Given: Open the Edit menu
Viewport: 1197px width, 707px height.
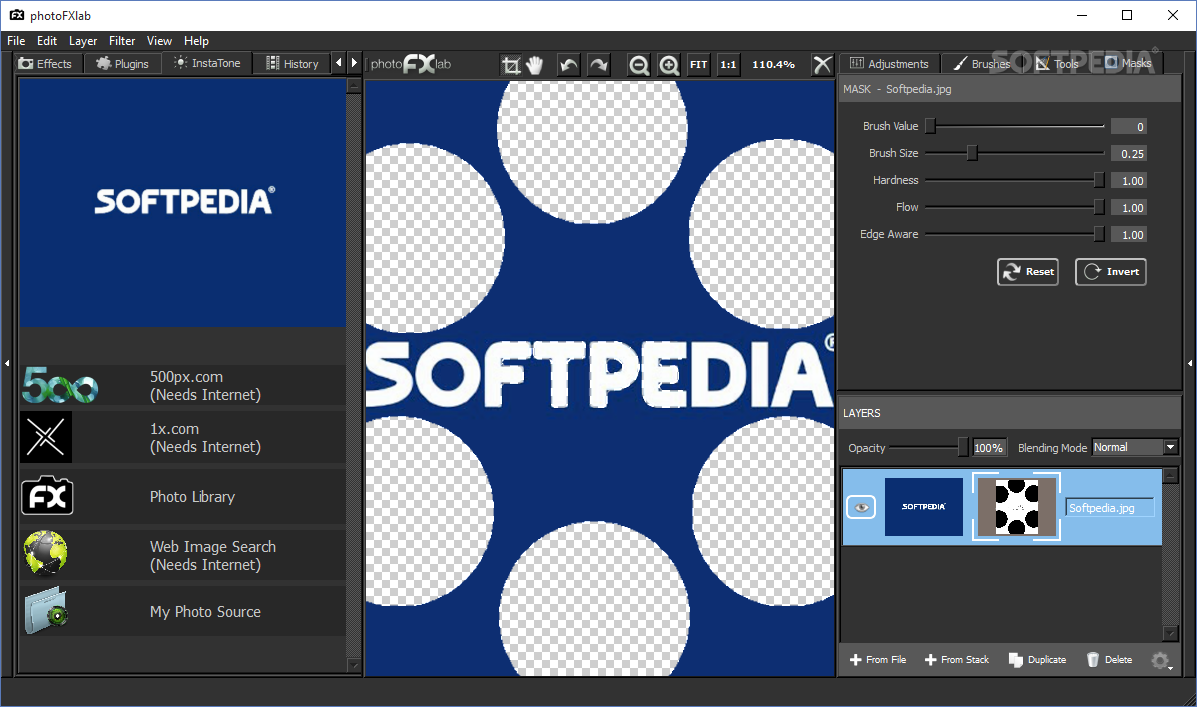Looking at the screenshot, I should (x=47, y=41).
